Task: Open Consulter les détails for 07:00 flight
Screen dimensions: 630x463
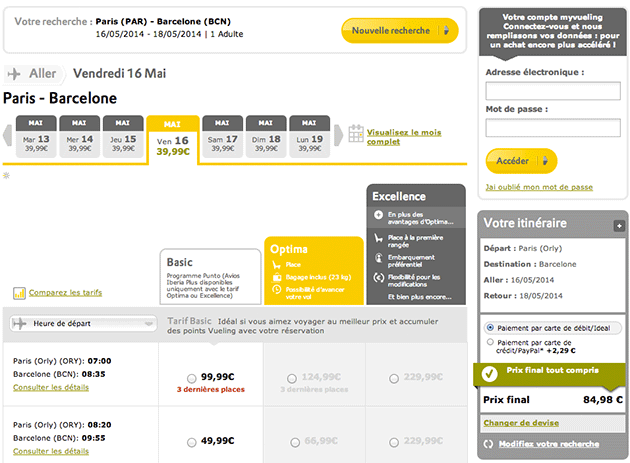Action: pyautogui.click(x=51, y=387)
